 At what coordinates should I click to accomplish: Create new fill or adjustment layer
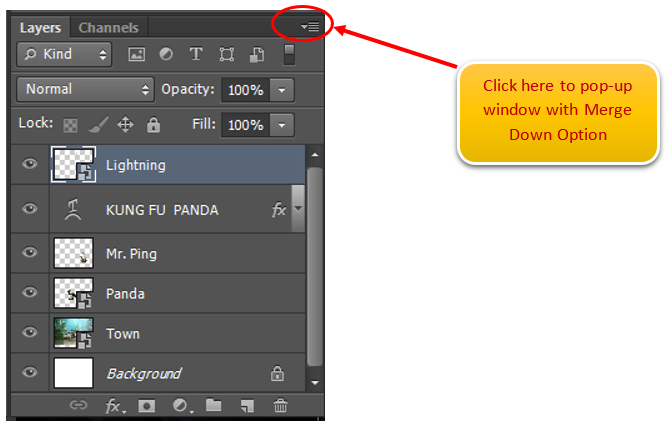coord(182,406)
